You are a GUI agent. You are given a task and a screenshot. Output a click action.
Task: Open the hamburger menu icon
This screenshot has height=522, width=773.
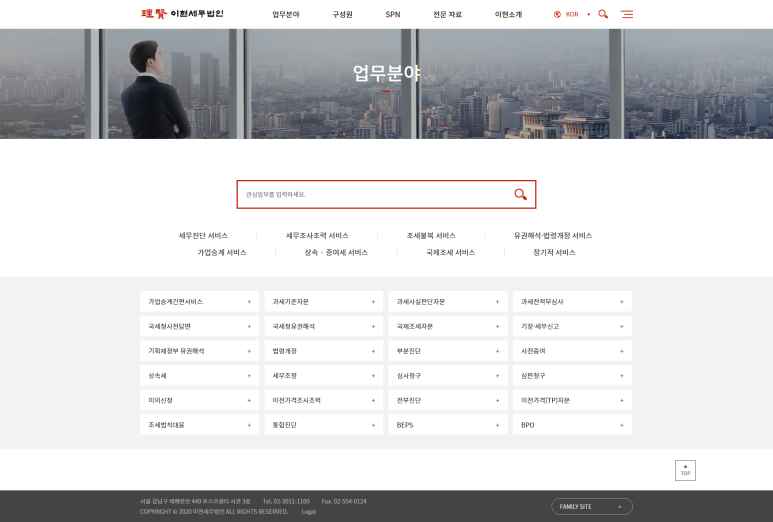coord(627,14)
